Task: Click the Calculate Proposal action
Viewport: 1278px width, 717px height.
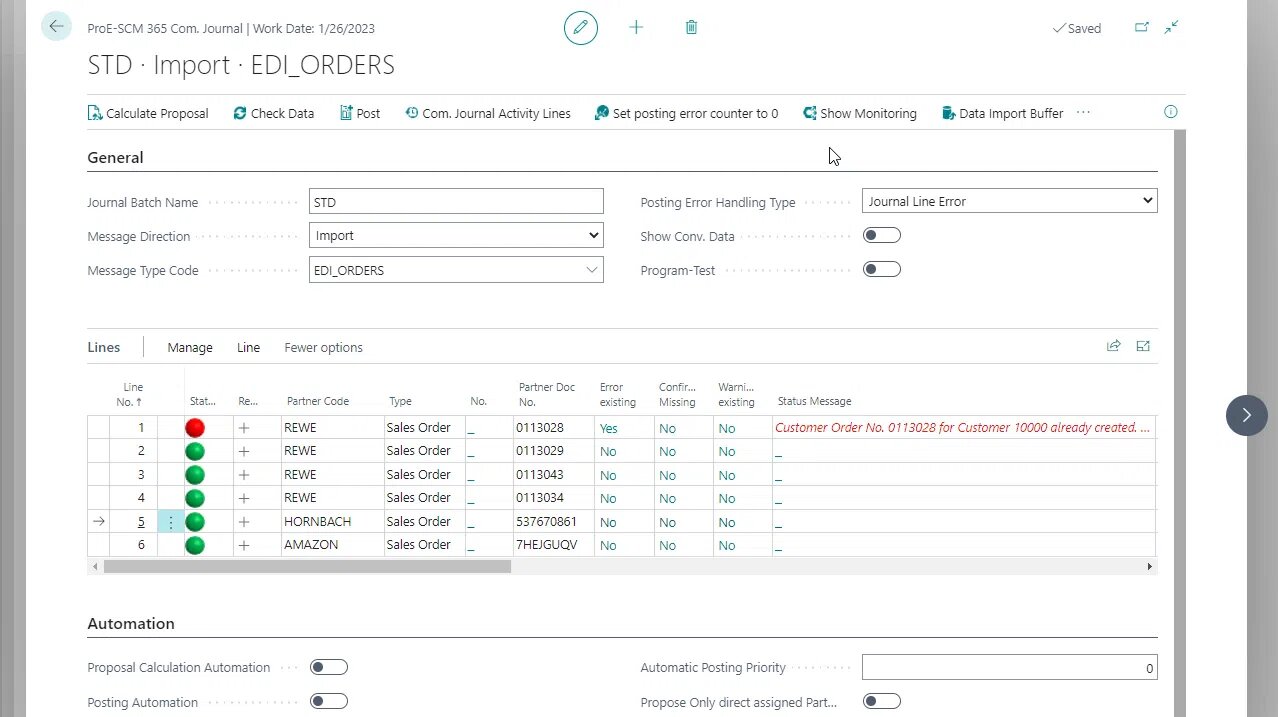Action: [148, 114]
